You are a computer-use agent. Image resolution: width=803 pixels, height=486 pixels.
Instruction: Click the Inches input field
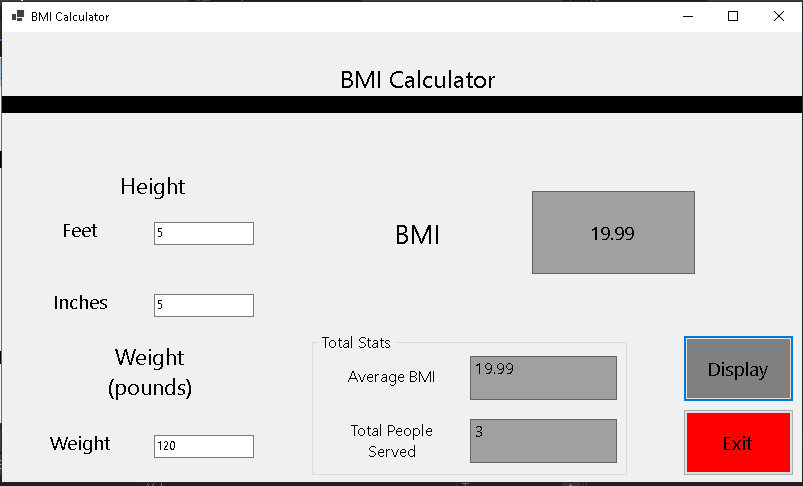coord(203,305)
